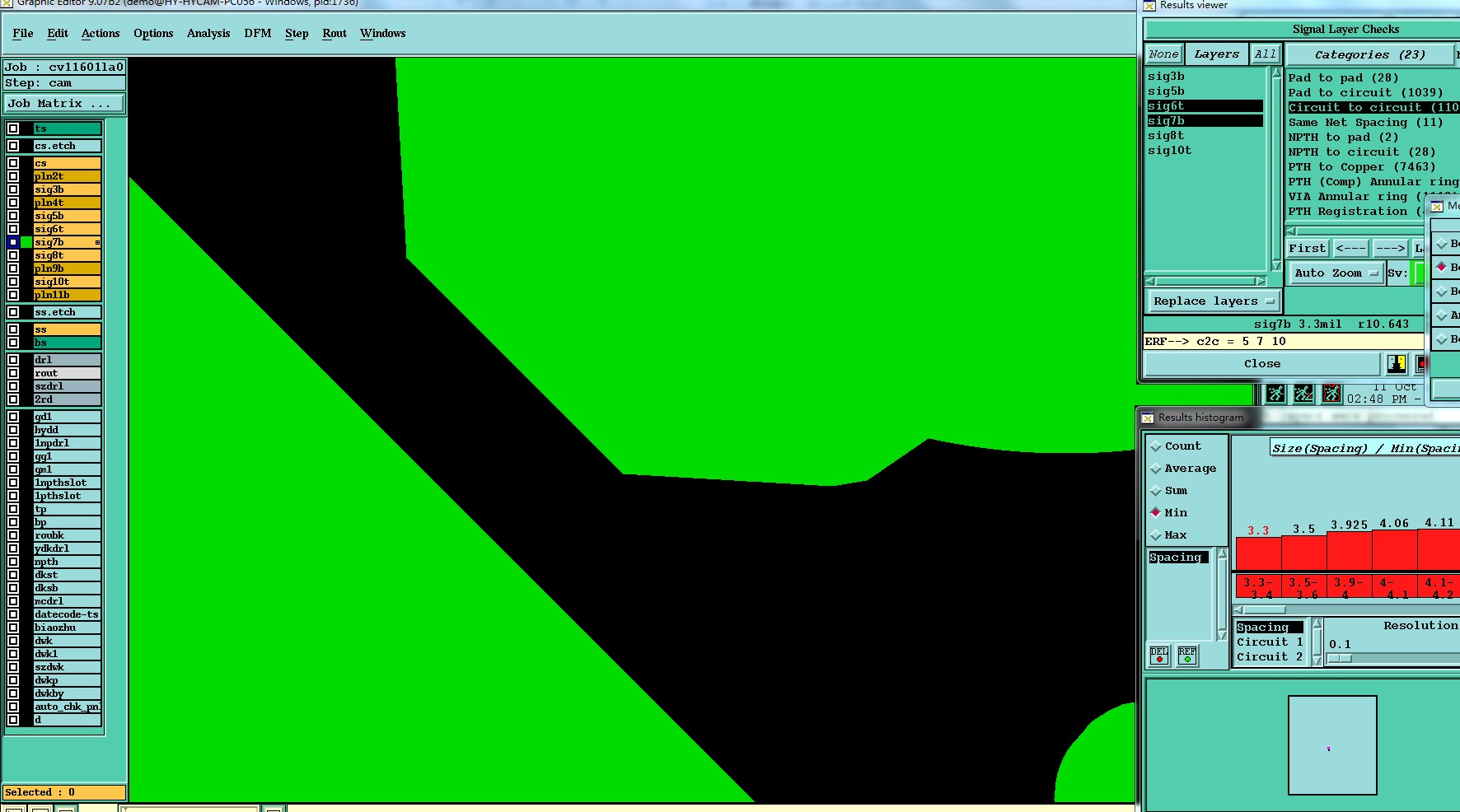Toggle the checkbox for the pln2t layer

click(x=13, y=176)
